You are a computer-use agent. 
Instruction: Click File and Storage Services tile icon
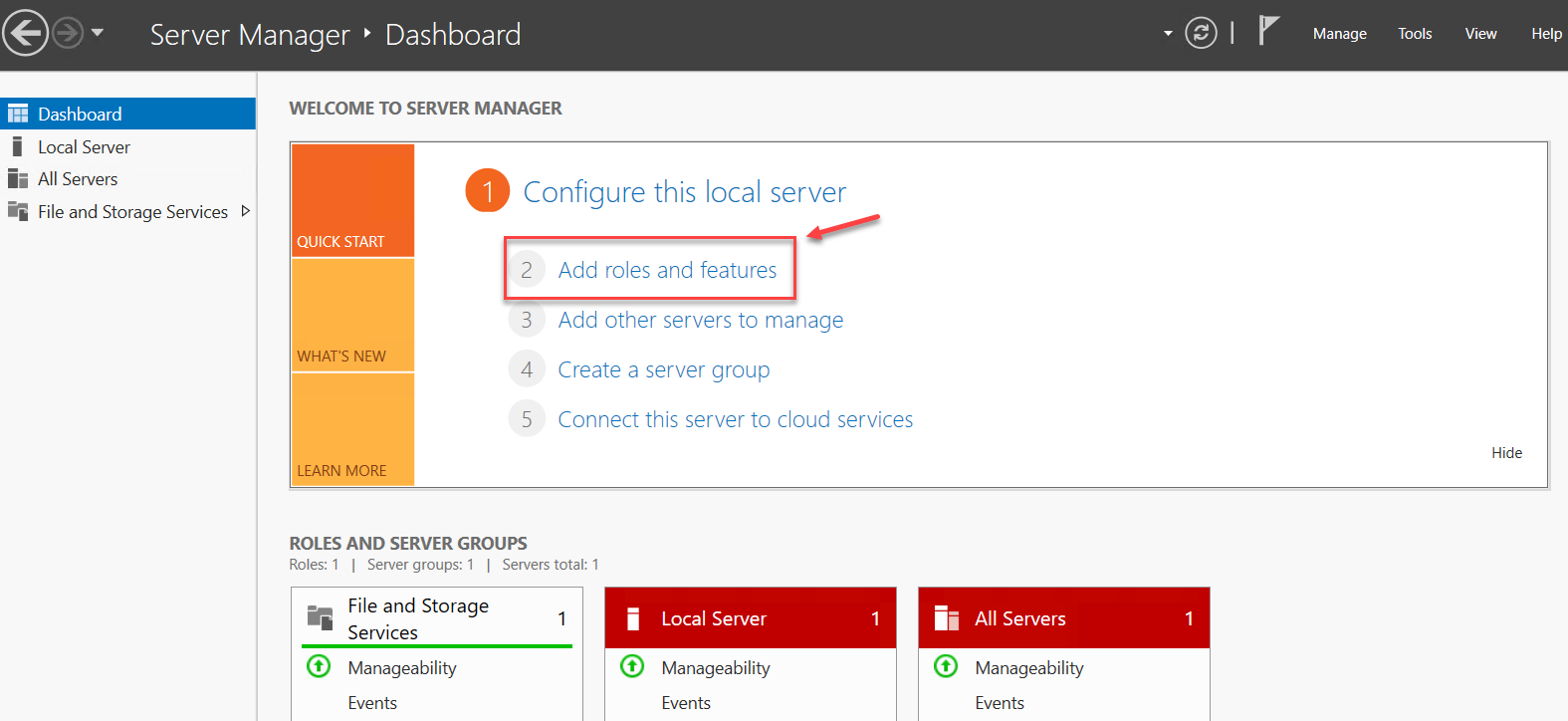320,617
